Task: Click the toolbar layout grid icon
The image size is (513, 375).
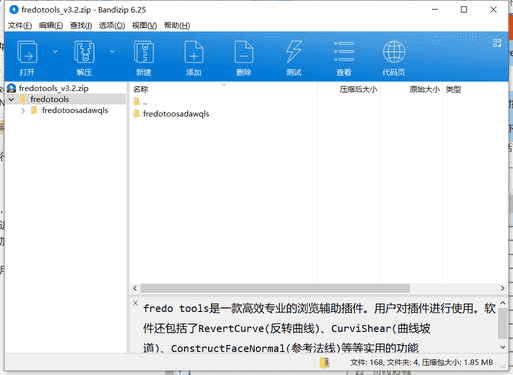Action: [497, 43]
